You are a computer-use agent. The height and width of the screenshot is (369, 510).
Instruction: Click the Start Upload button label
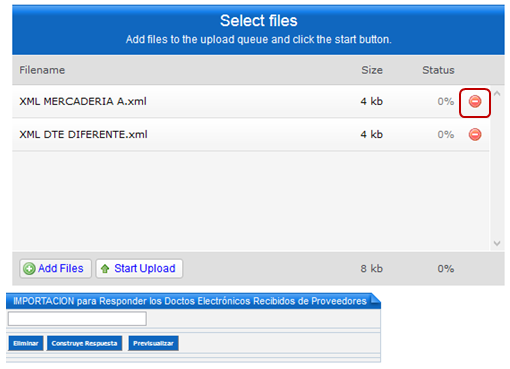pos(145,268)
